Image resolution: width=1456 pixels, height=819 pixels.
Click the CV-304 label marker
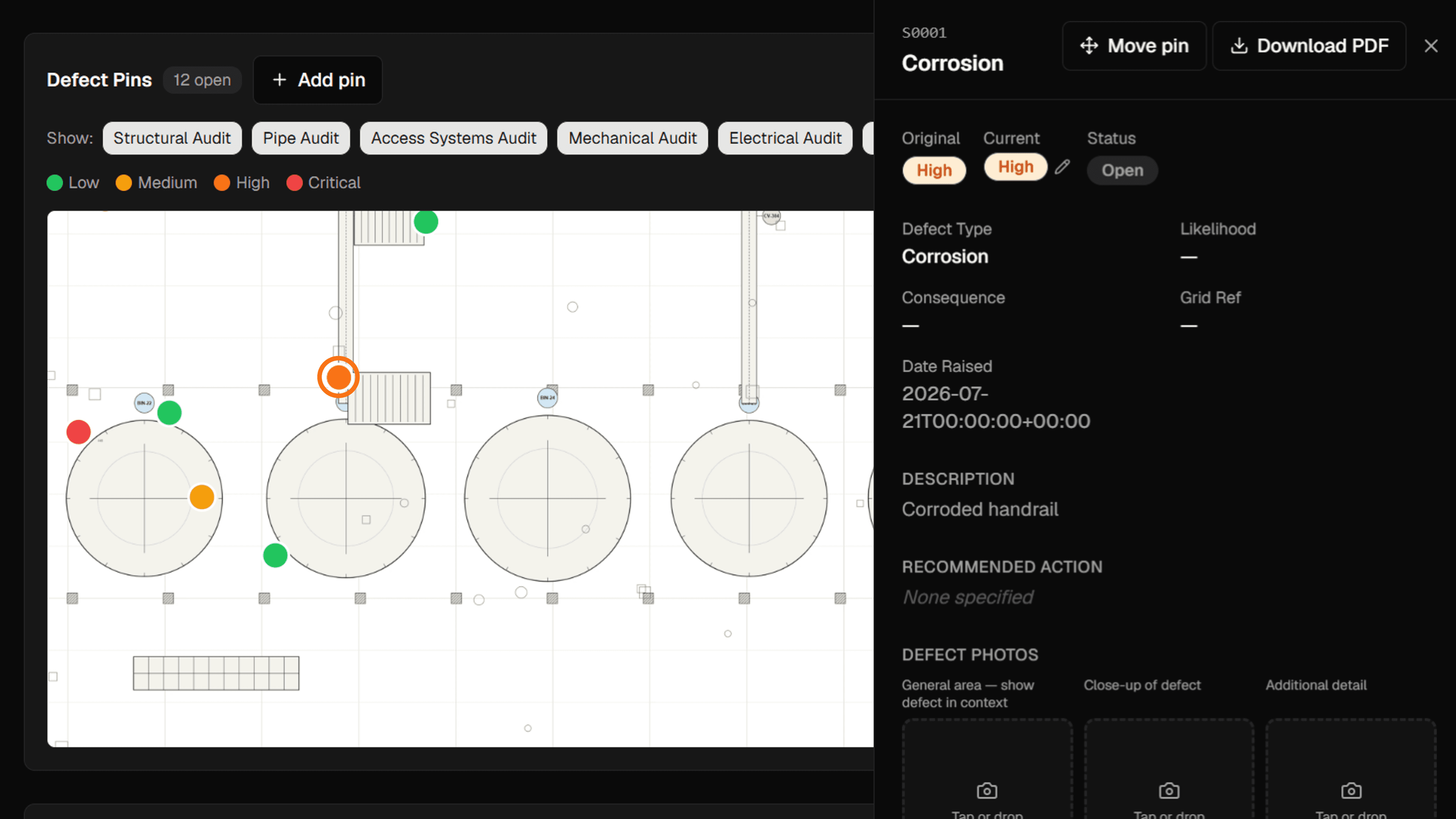click(772, 216)
